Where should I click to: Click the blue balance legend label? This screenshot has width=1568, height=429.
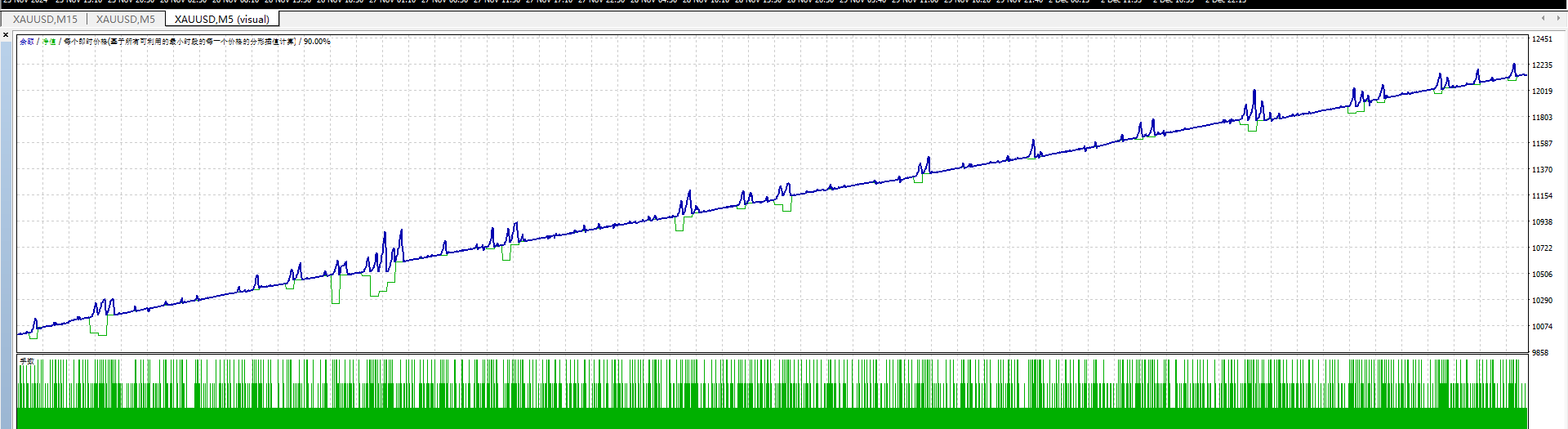(x=27, y=42)
